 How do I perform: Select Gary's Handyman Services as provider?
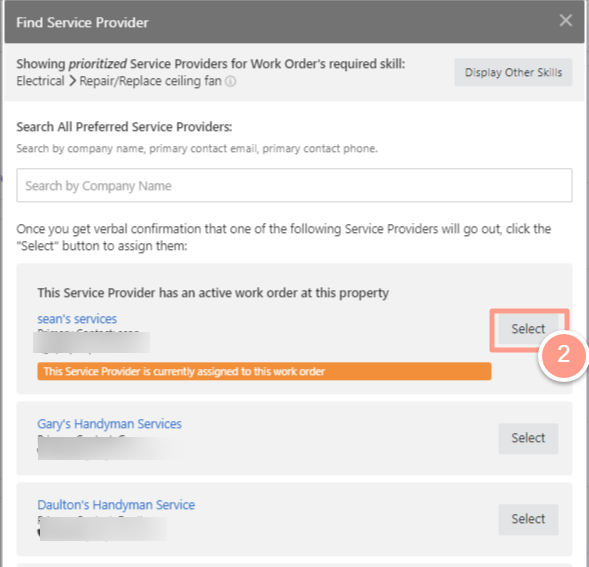coord(528,438)
